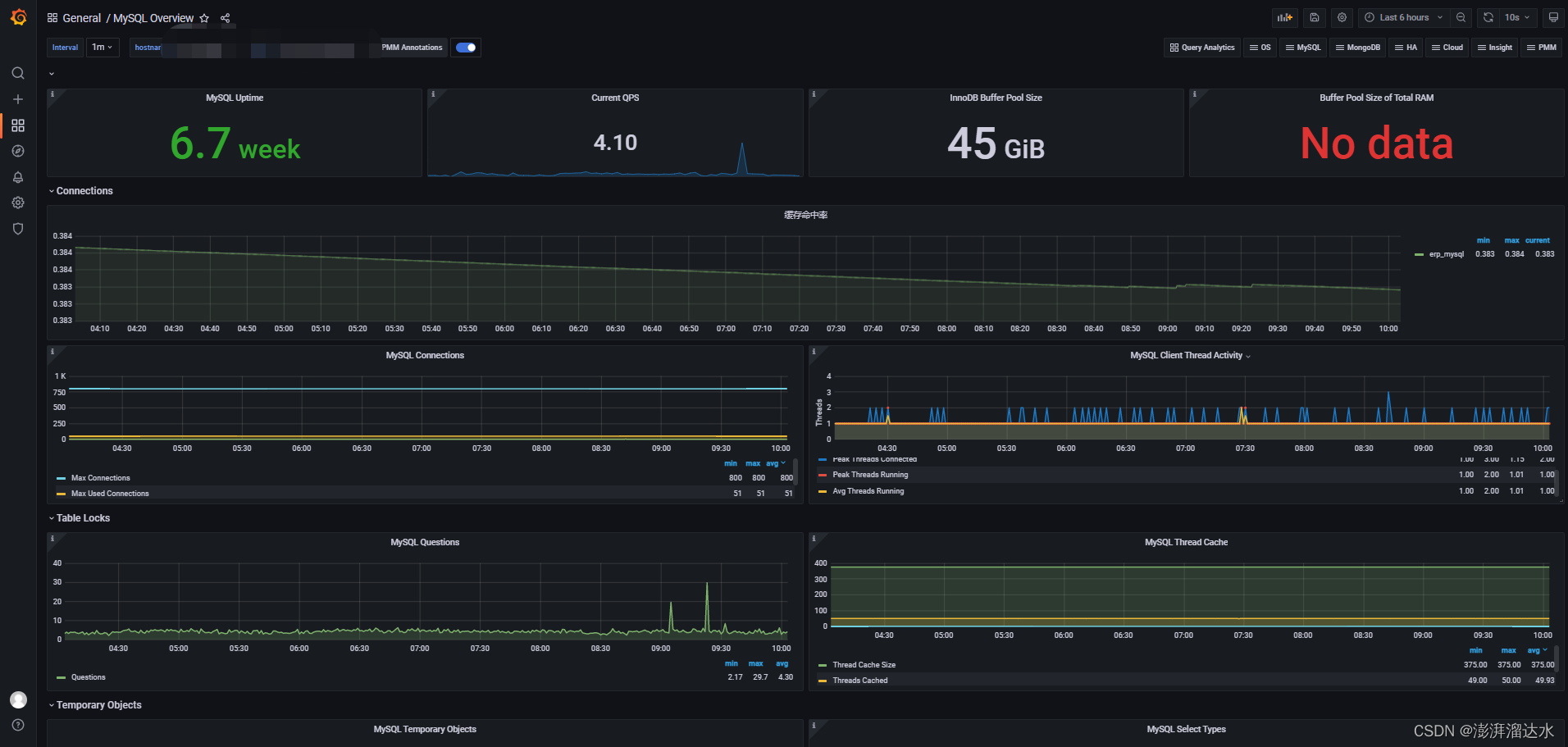
Task: Open the user profile avatar
Action: (x=18, y=699)
